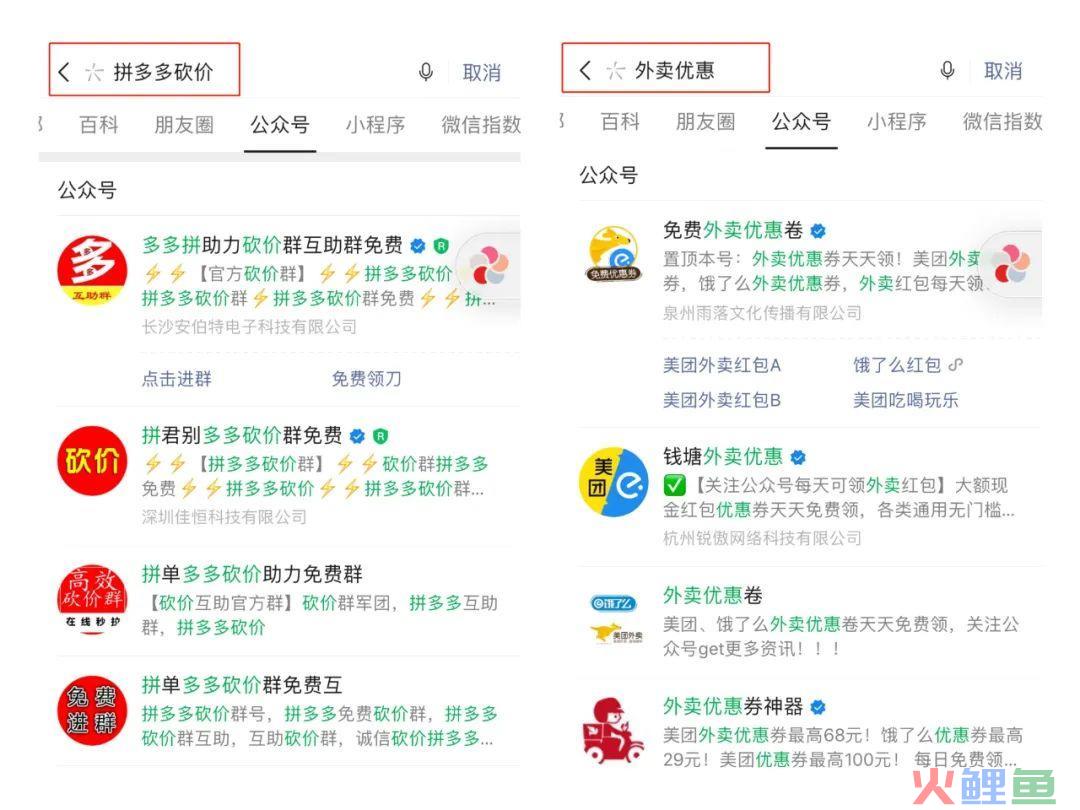Image resolution: width=1080 pixels, height=810 pixels.
Task: Cancel the 拼多多砍价 search
Action: point(481,72)
